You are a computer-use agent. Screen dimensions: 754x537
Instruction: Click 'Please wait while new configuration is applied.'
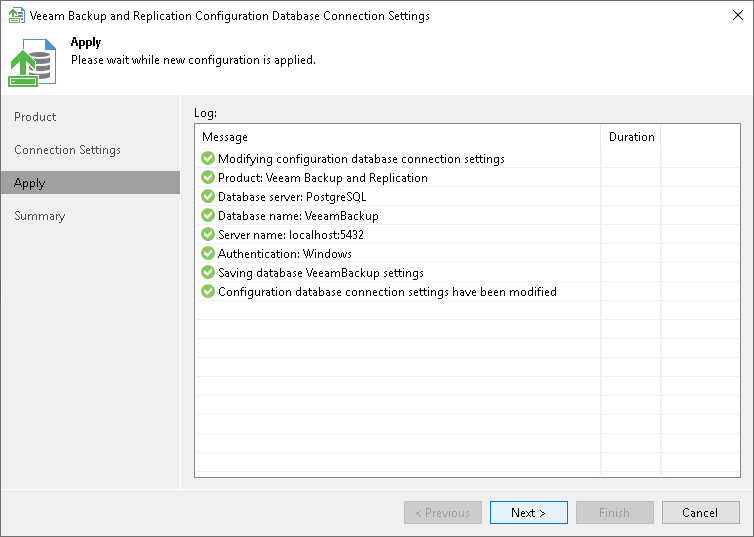[193, 60]
